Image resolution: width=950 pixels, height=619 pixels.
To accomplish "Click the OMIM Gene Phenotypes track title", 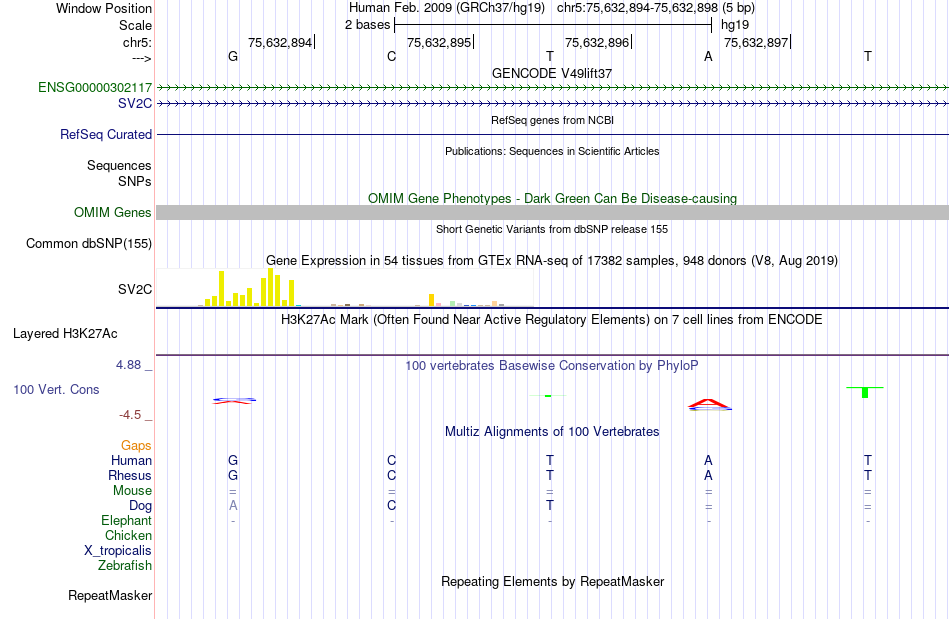I will [553, 199].
